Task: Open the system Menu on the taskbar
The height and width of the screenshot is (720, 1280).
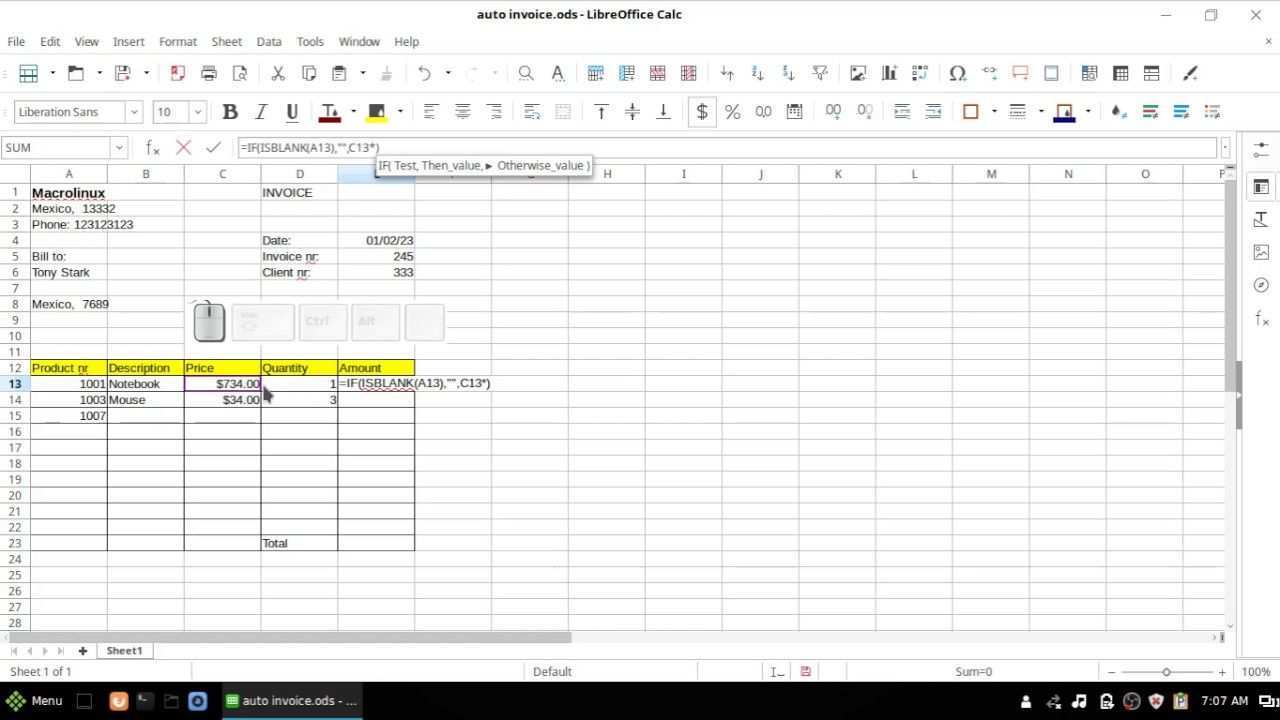Action: (x=35, y=701)
